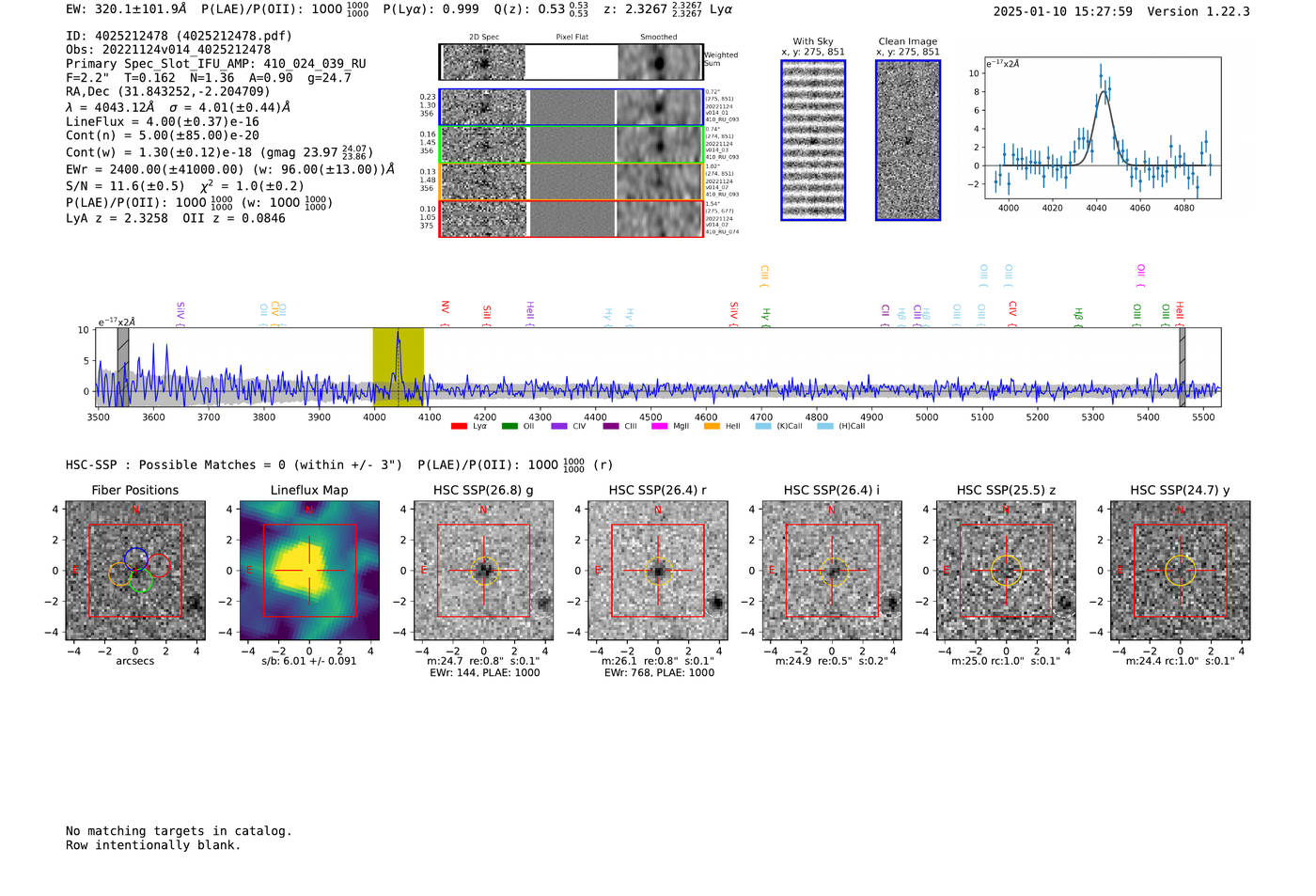Open the HSC SSP(26.4) r cutout

(658, 571)
